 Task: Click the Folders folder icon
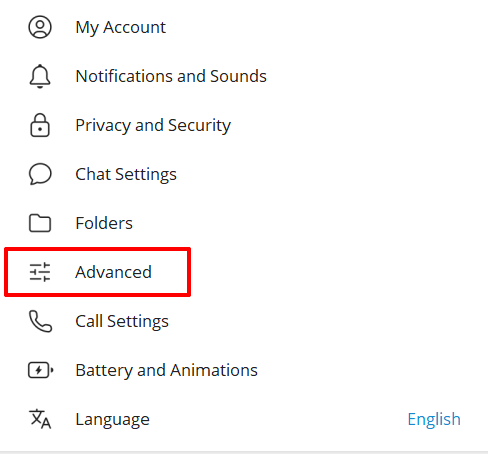(40, 223)
